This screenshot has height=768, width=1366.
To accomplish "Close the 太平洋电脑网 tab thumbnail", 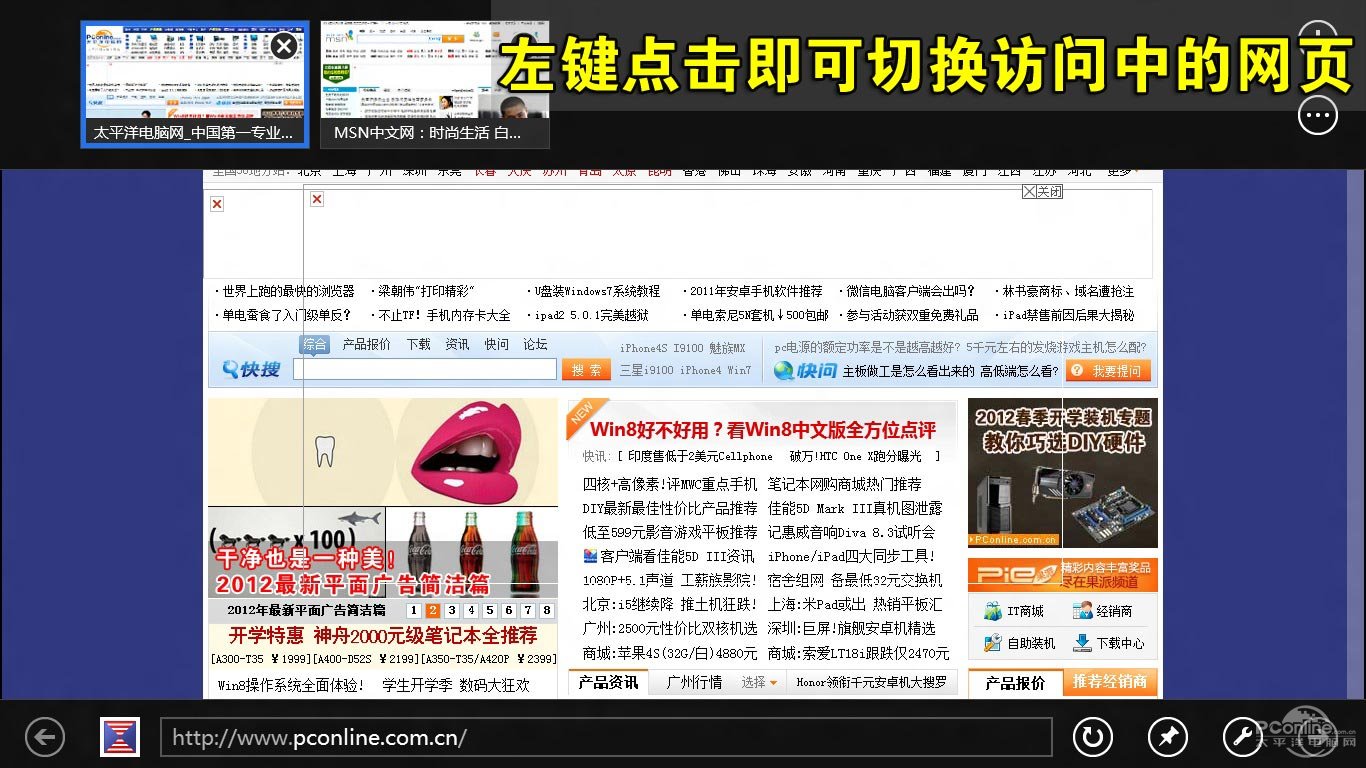I will coord(284,45).
